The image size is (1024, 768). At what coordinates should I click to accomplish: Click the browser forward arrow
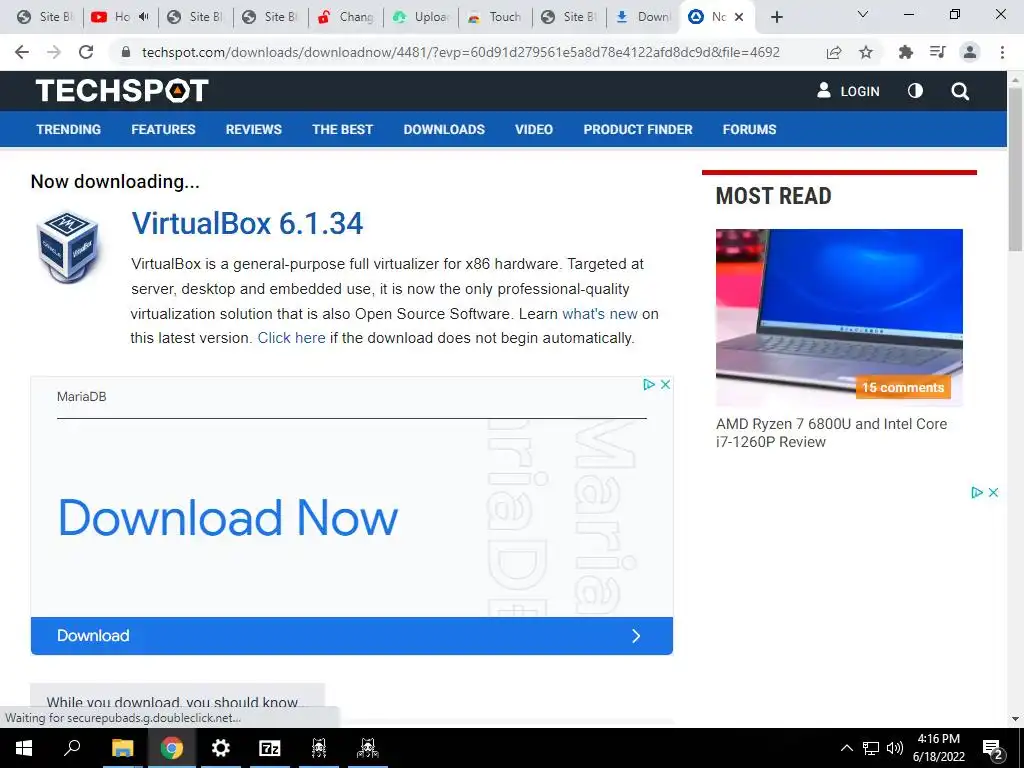(54, 52)
